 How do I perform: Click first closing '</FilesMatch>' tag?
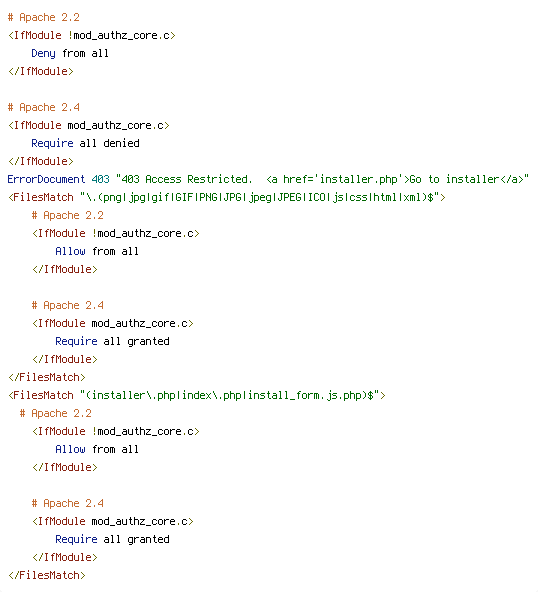pyautogui.click(x=47, y=377)
